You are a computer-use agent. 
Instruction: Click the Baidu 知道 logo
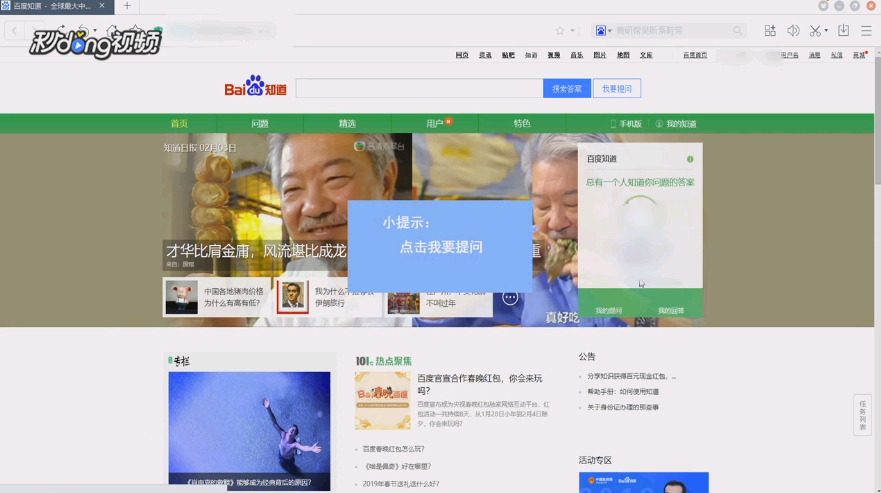[256, 86]
